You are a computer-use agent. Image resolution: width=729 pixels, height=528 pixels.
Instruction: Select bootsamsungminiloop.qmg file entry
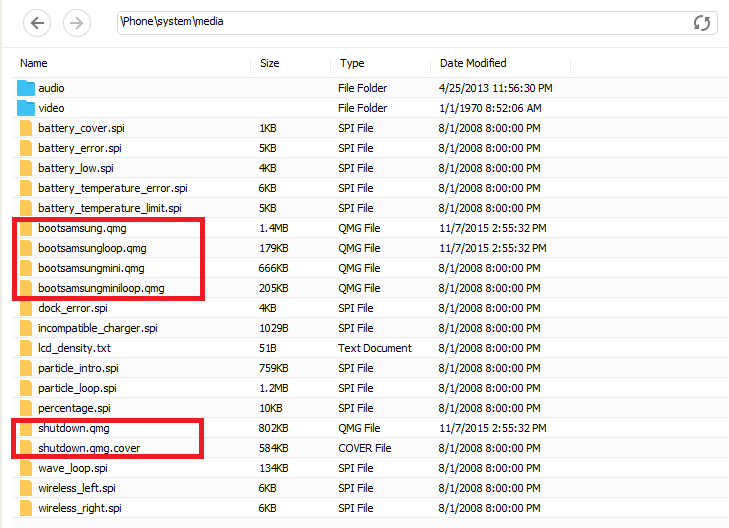101,288
